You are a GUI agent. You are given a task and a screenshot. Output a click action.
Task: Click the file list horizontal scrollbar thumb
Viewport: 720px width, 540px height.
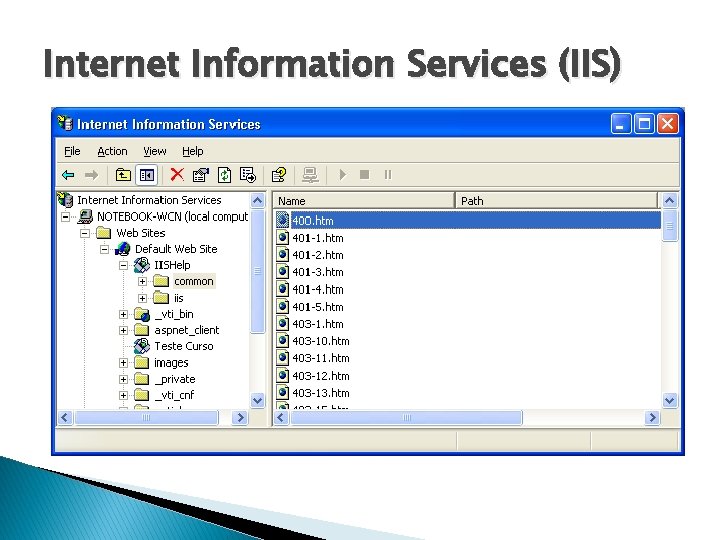(x=406, y=418)
